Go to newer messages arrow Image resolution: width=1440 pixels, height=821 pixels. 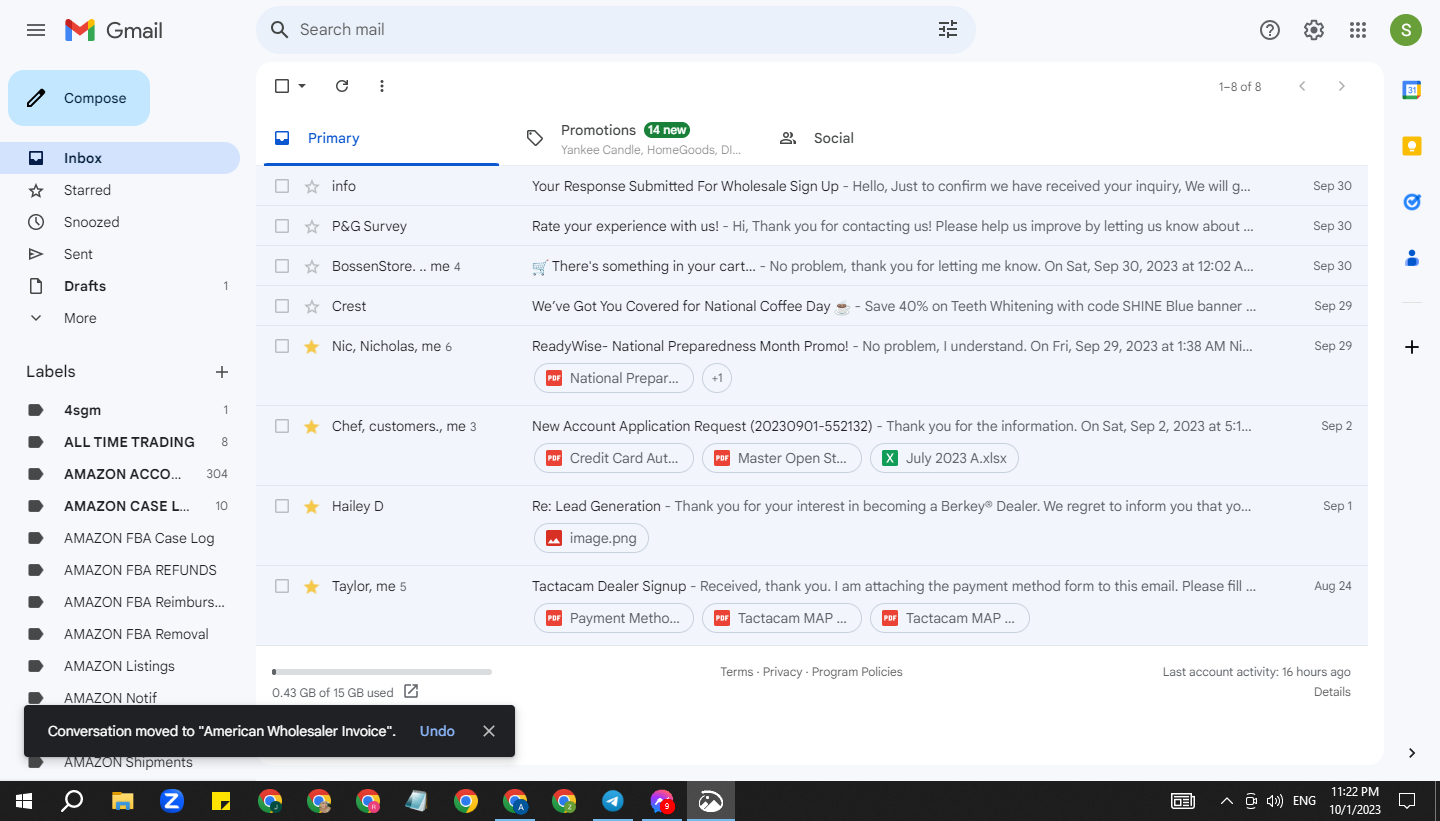(1302, 86)
